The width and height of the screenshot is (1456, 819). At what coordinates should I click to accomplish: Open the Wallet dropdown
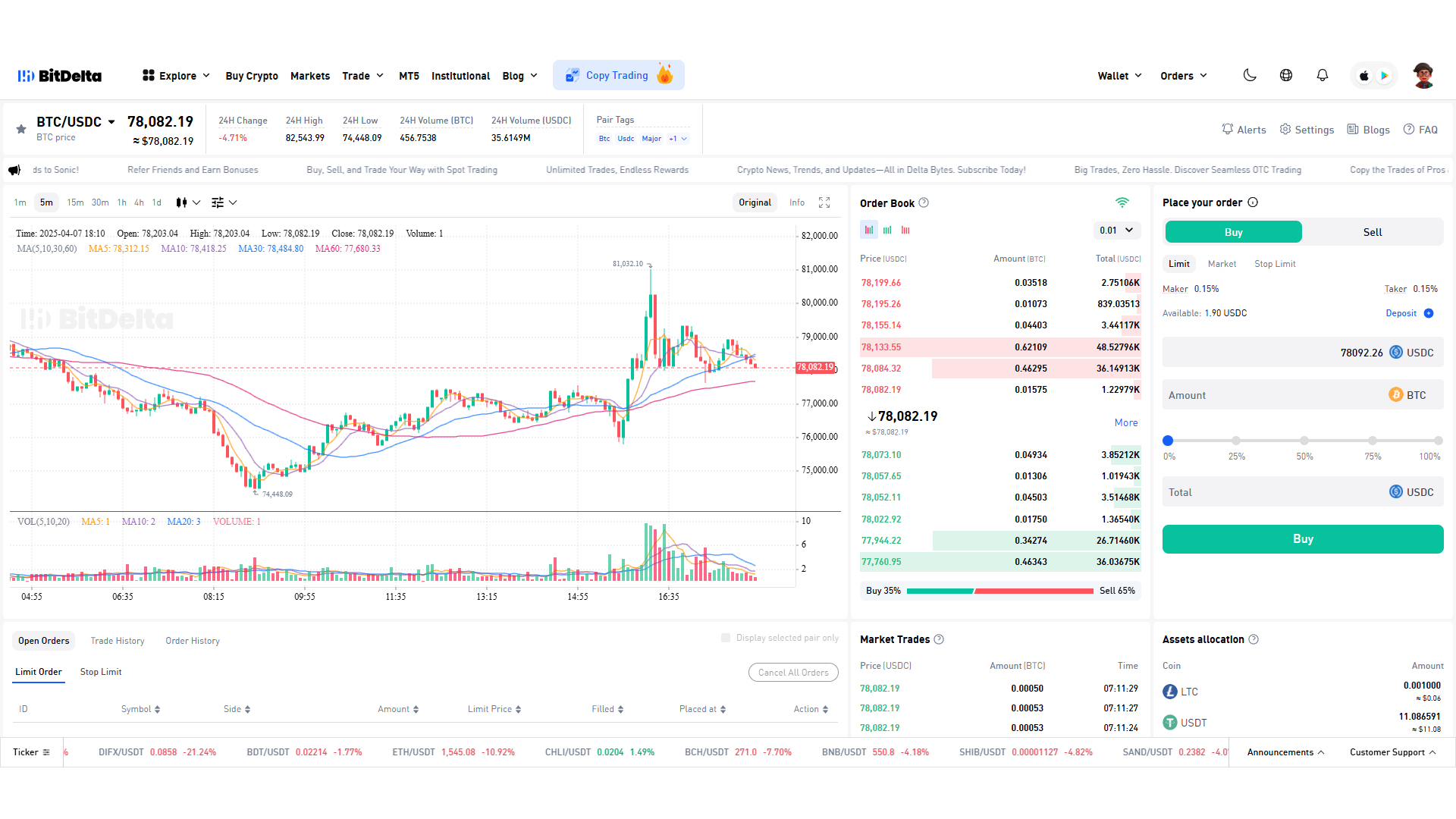tap(1119, 76)
